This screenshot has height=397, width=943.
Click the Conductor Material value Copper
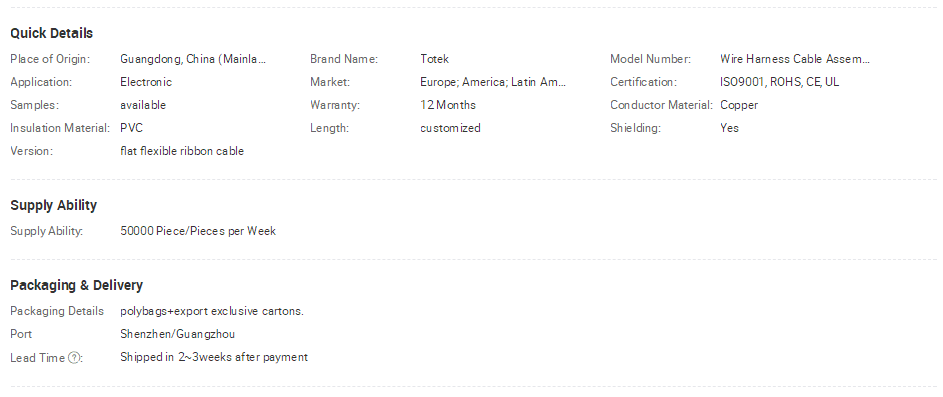(x=739, y=105)
